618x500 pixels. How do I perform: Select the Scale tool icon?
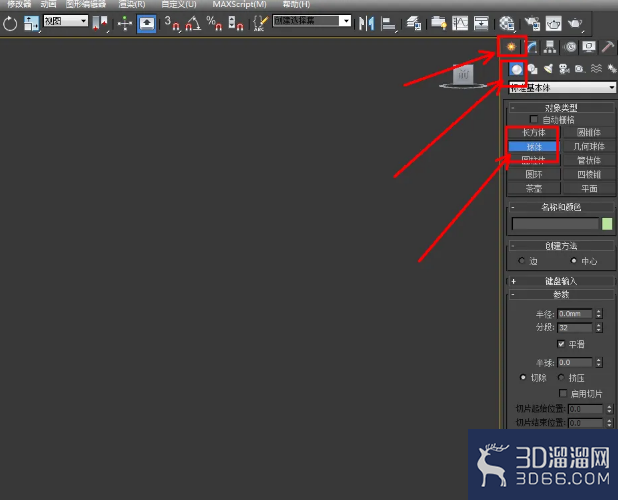pyautogui.click(x=31, y=23)
